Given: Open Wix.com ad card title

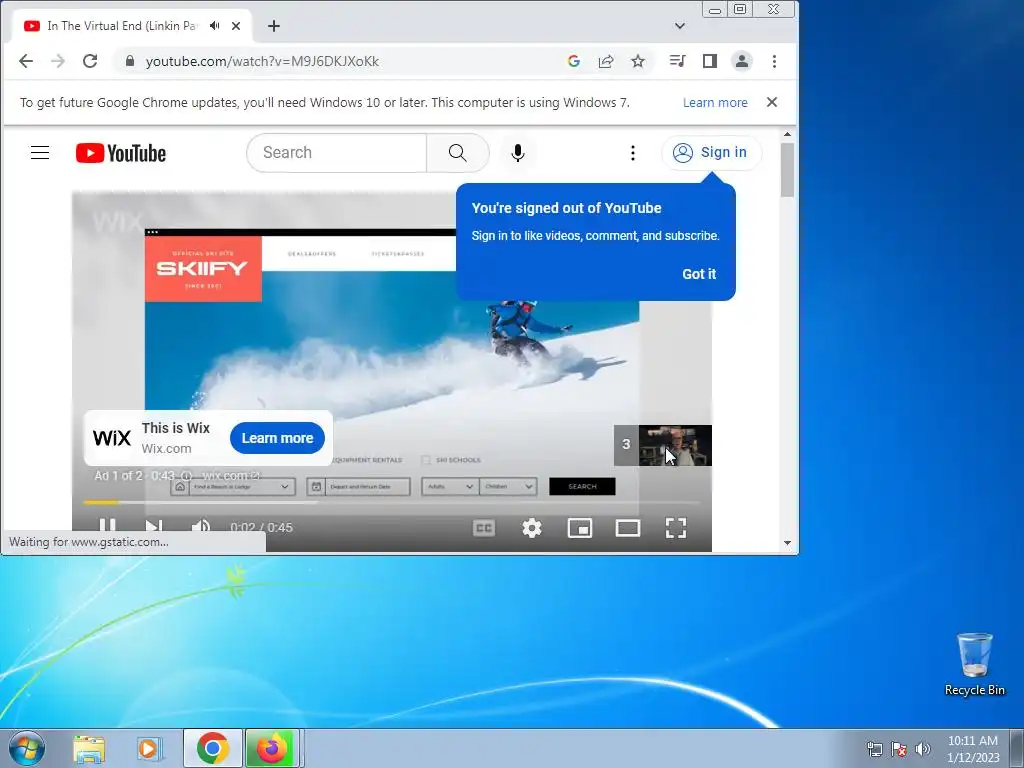Looking at the screenshot, I should point(176,428).
